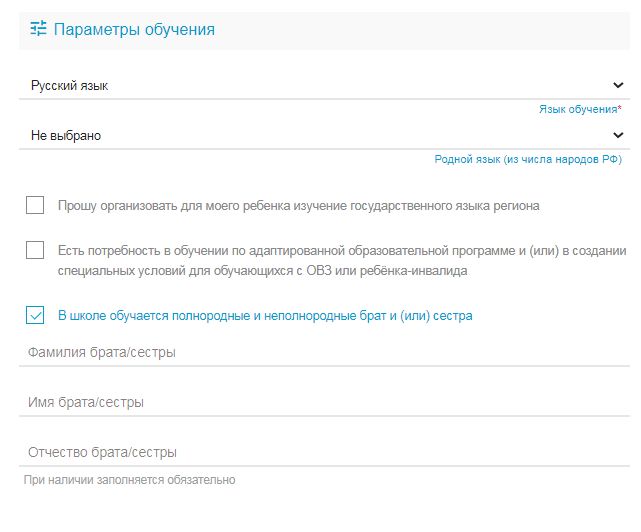Click the Язык обучения field label
The image size is (641, 532).
[578, 109]
